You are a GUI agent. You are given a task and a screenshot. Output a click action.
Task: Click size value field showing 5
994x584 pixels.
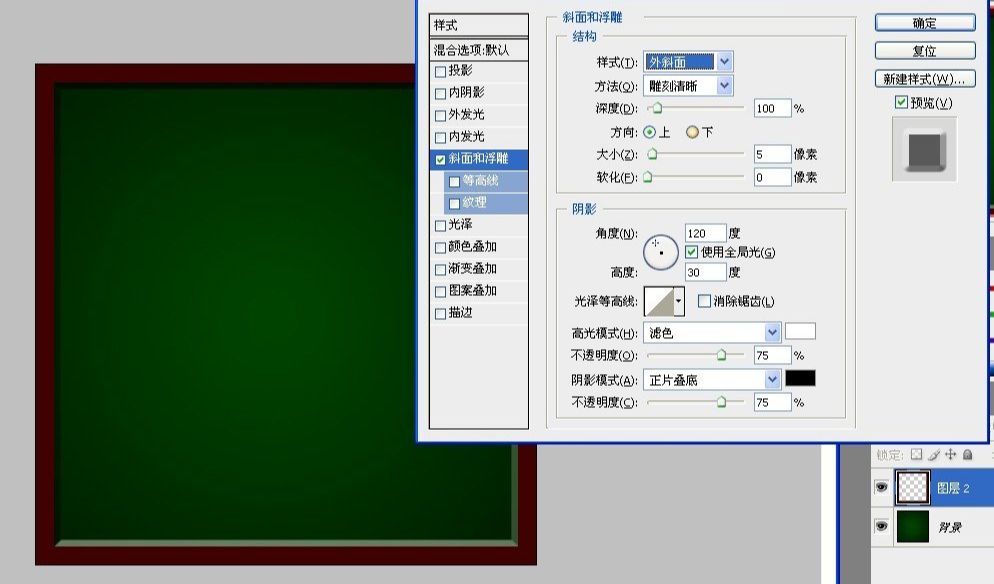[x=772, y=154]
